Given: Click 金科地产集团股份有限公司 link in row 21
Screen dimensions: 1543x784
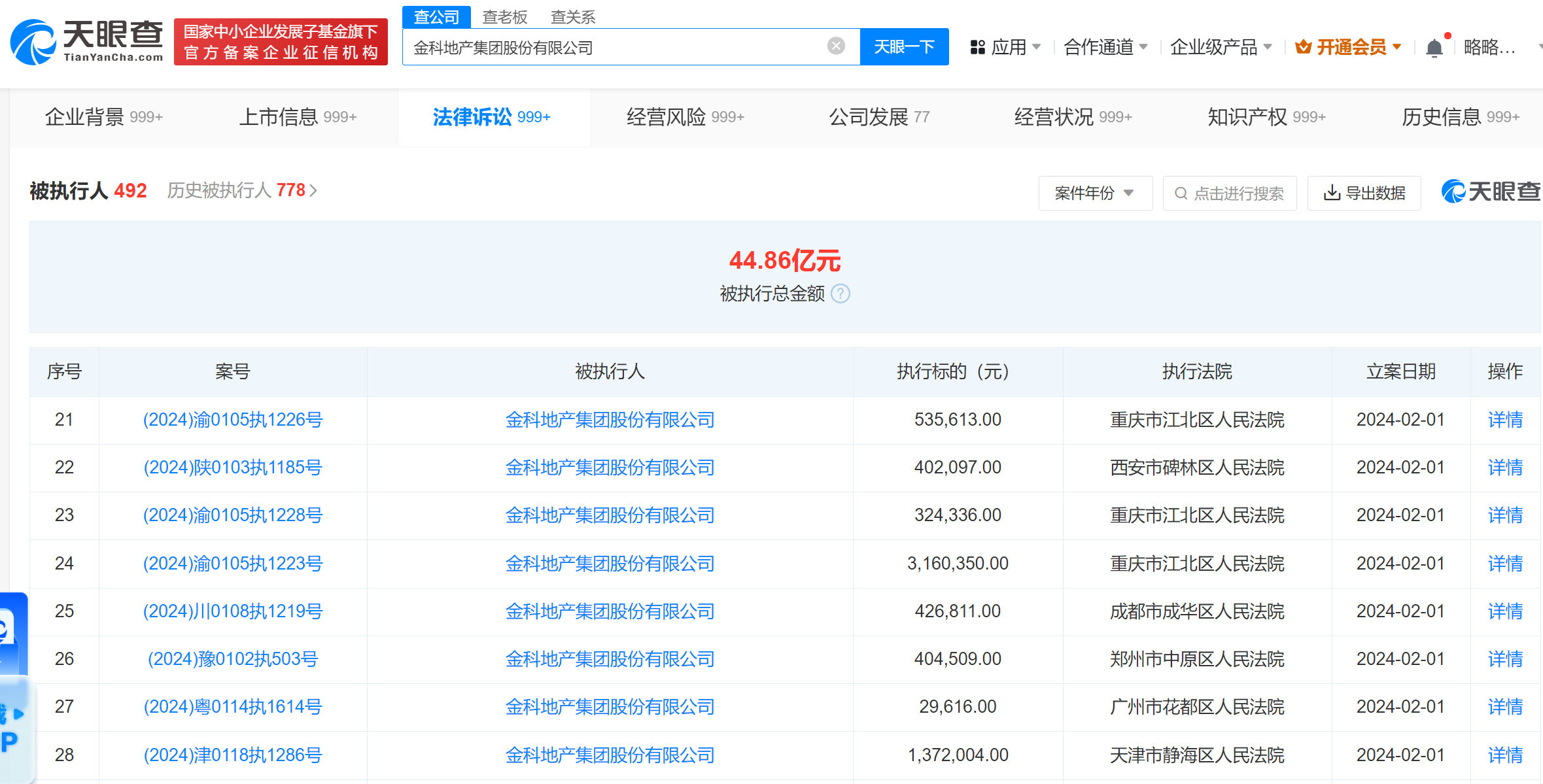Looking at the screenshot, I should pyautogui.click(x=610, y=420).
